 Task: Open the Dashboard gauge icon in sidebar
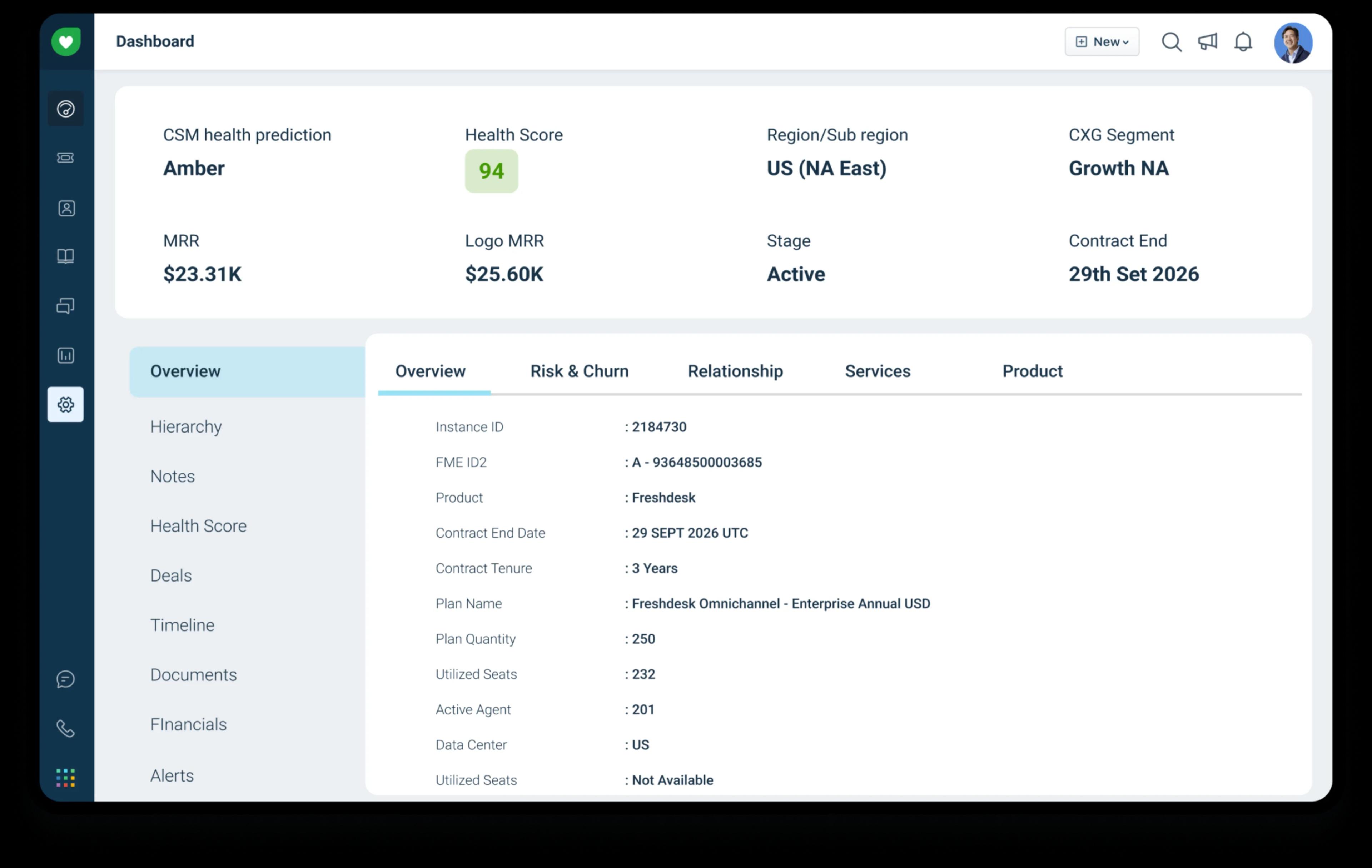click(65, 108)
